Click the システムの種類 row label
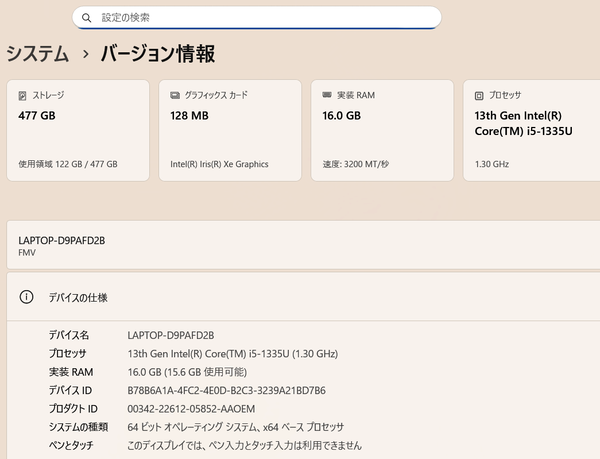This screenshot has height=459, width=600. click(x=78, y=427)
